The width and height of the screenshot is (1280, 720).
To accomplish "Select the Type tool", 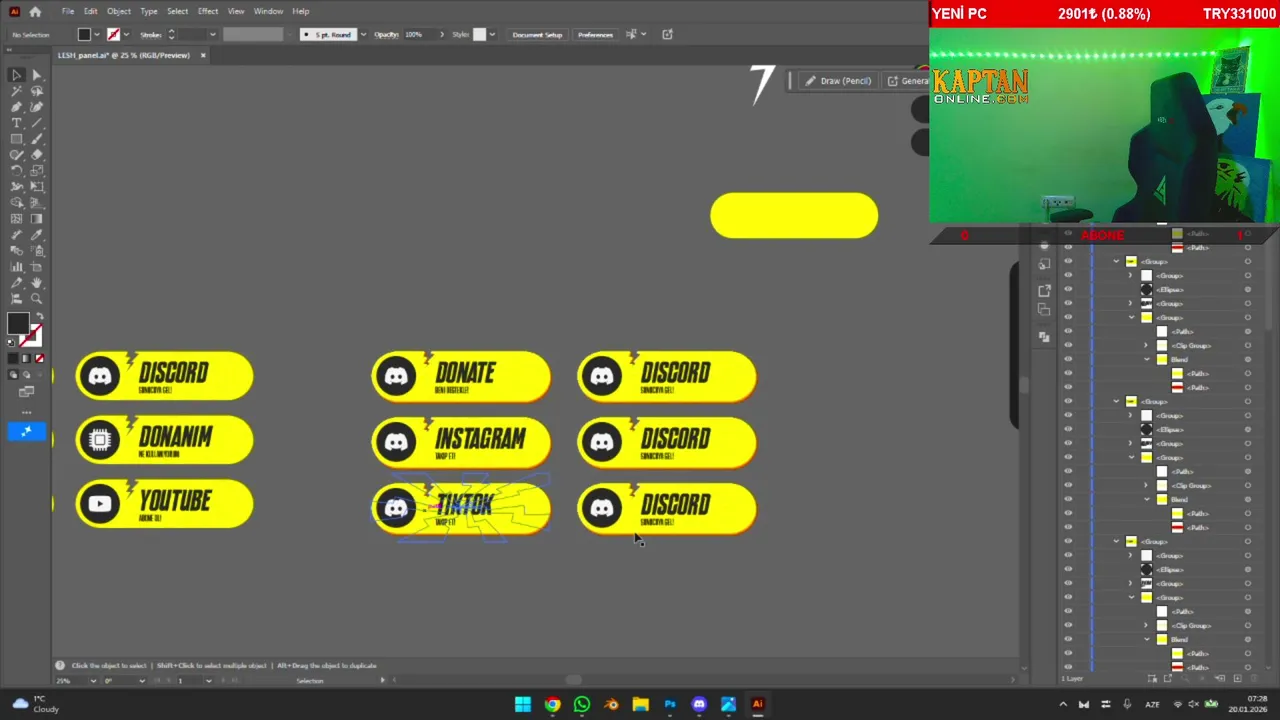I will (x=17, y=123).
